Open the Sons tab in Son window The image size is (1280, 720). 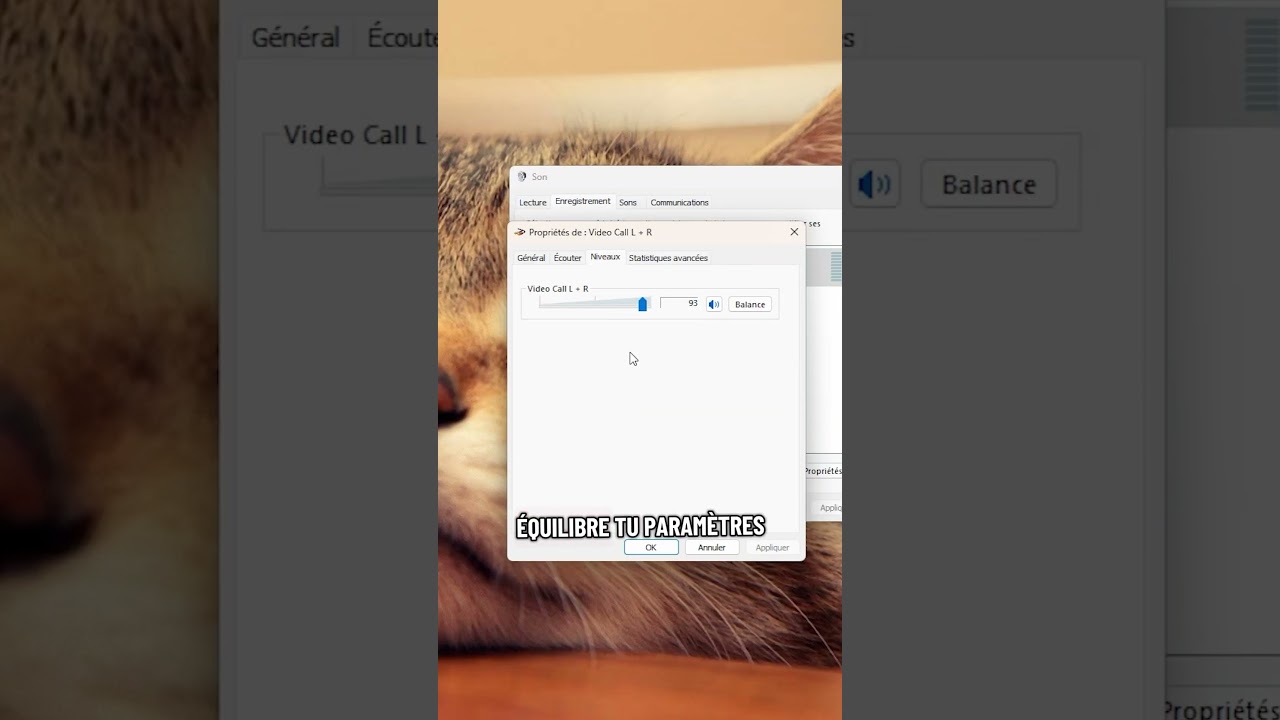click(628, 202)
